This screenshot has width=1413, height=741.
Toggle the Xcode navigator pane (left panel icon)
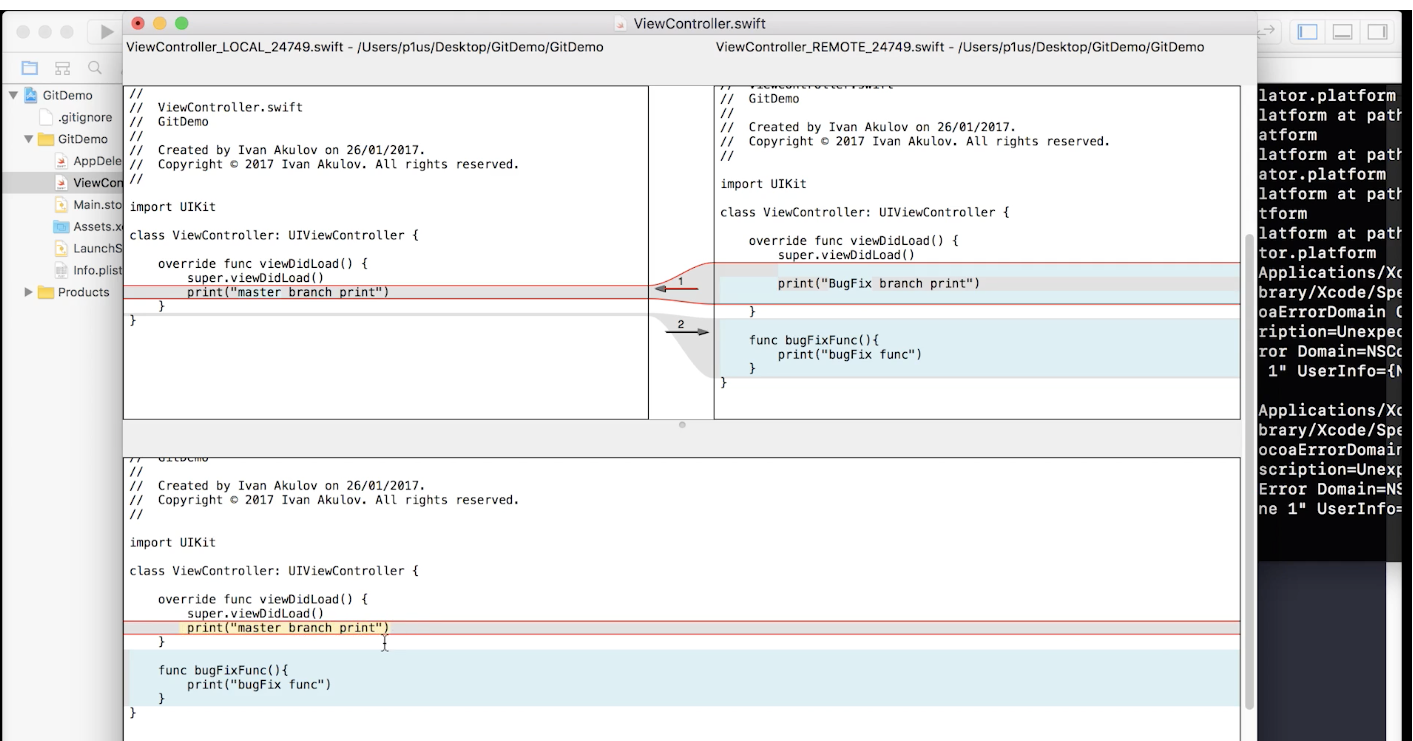point(1307,32)
